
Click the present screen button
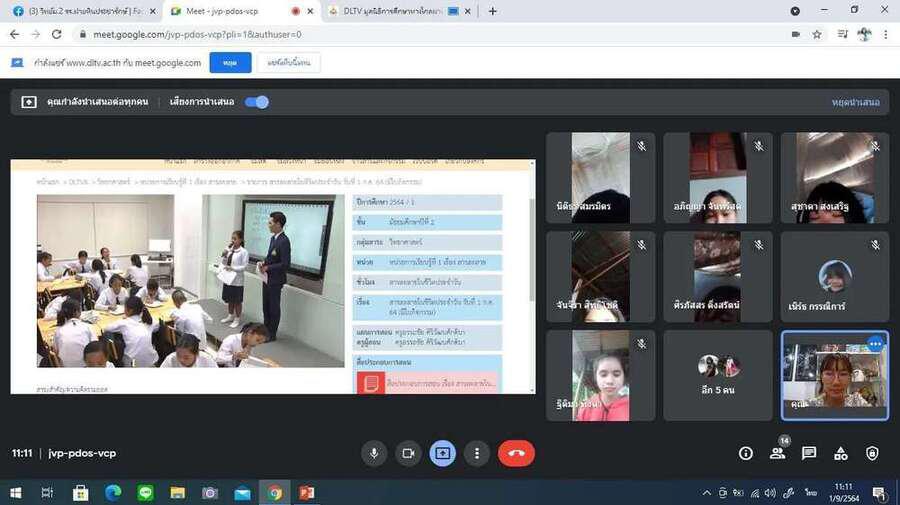pos(442,453)
